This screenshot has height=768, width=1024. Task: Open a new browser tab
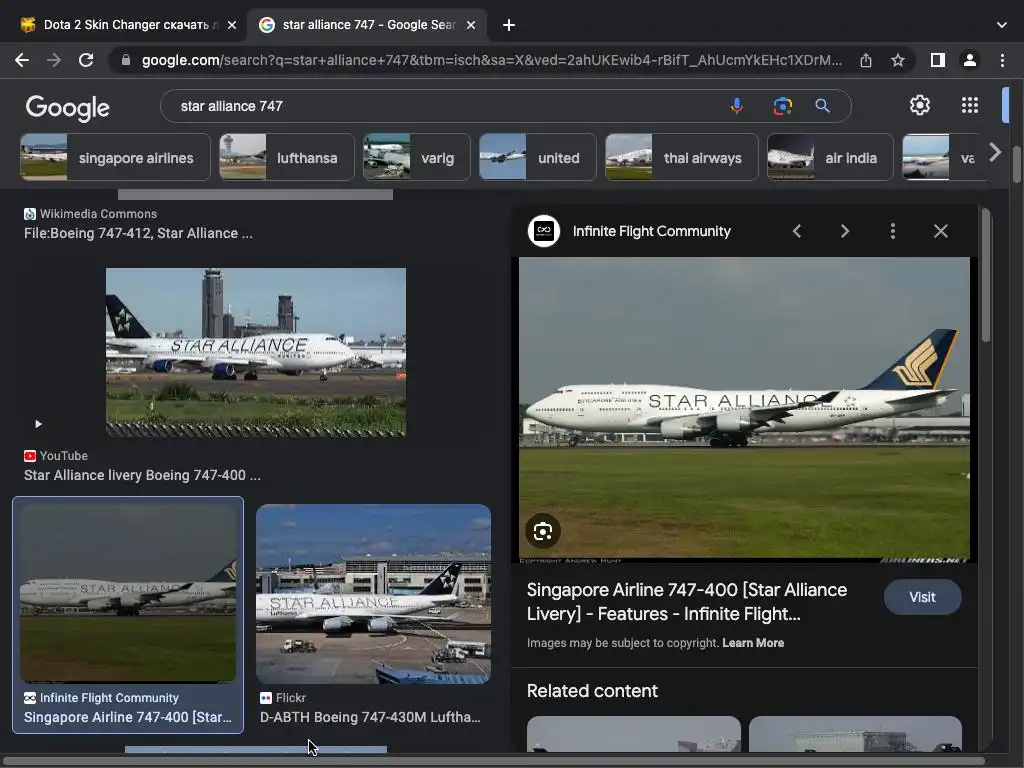(x=509, y=25)
